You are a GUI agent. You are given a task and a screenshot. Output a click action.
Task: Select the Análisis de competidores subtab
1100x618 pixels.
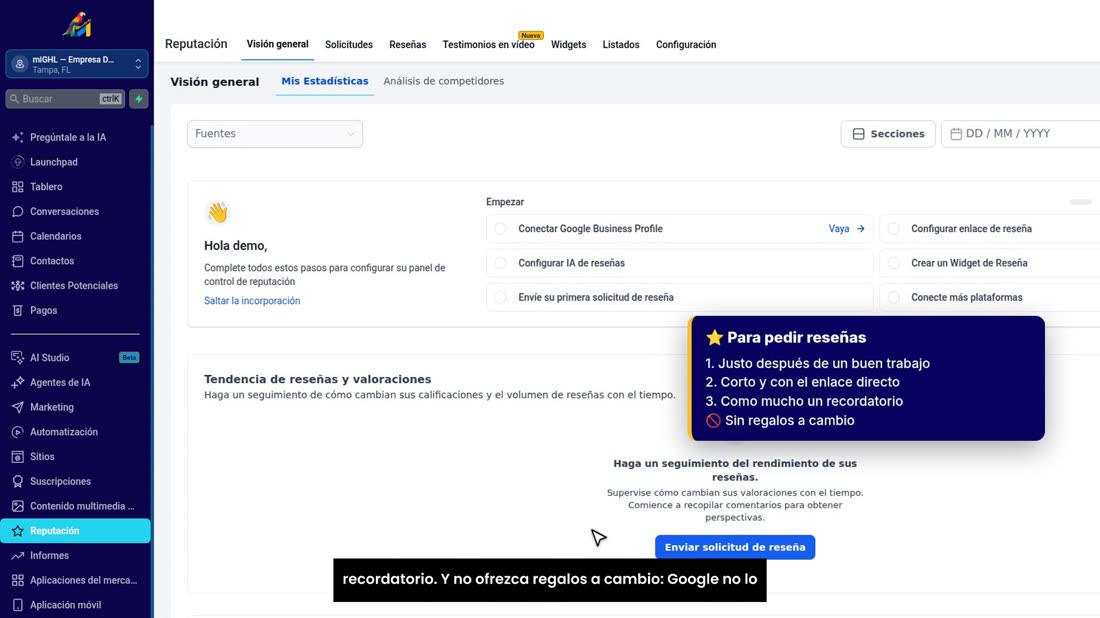[443, 81]
